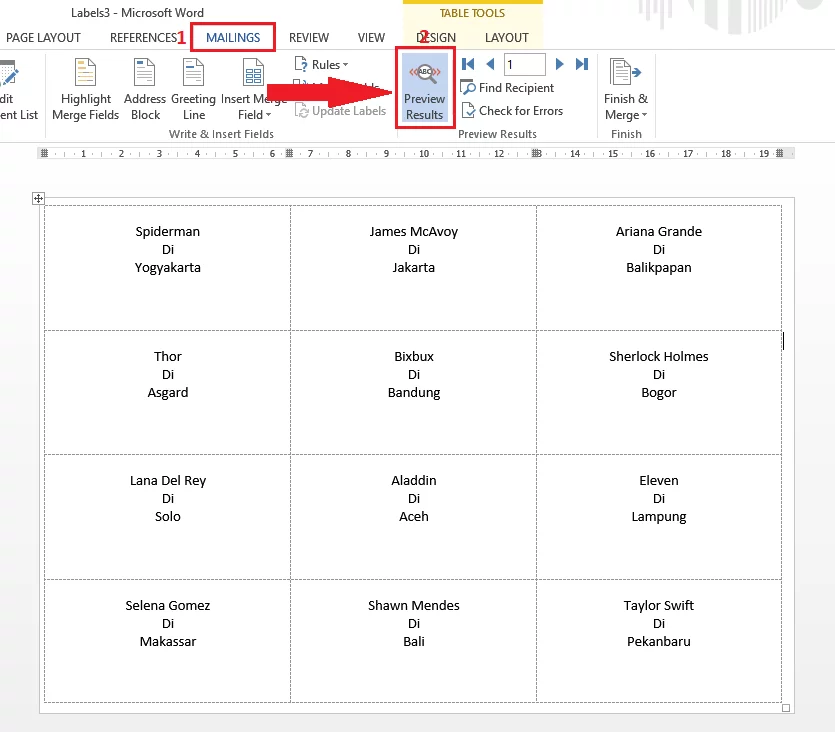Jump to first record arrow
The width and height of the screenshot is (835, 732).
tap(468, 64)
